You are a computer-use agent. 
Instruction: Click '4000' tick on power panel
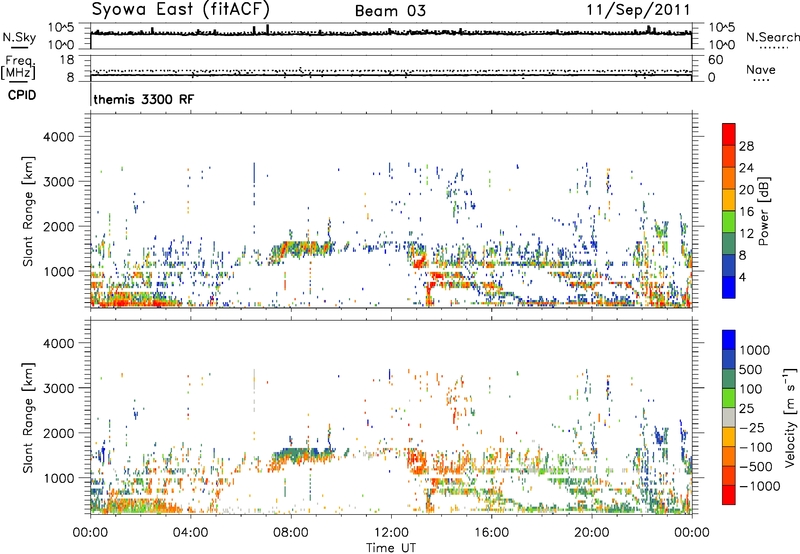pos(59,137)
